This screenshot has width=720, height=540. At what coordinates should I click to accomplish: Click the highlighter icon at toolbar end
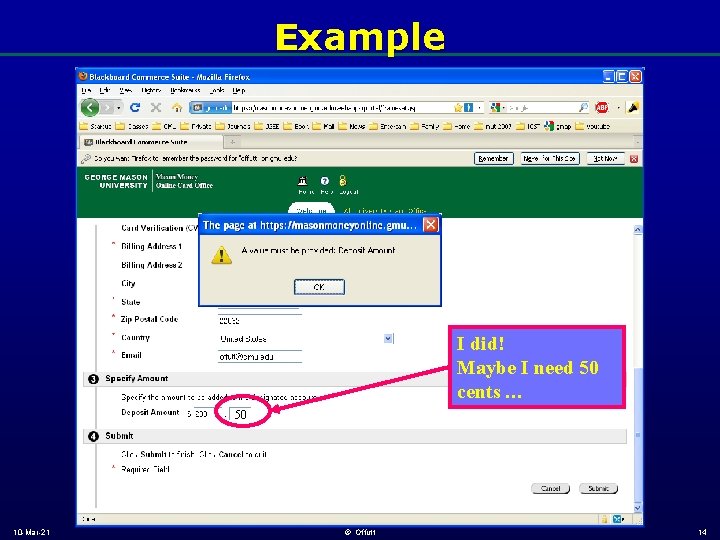tap(633, 107)
